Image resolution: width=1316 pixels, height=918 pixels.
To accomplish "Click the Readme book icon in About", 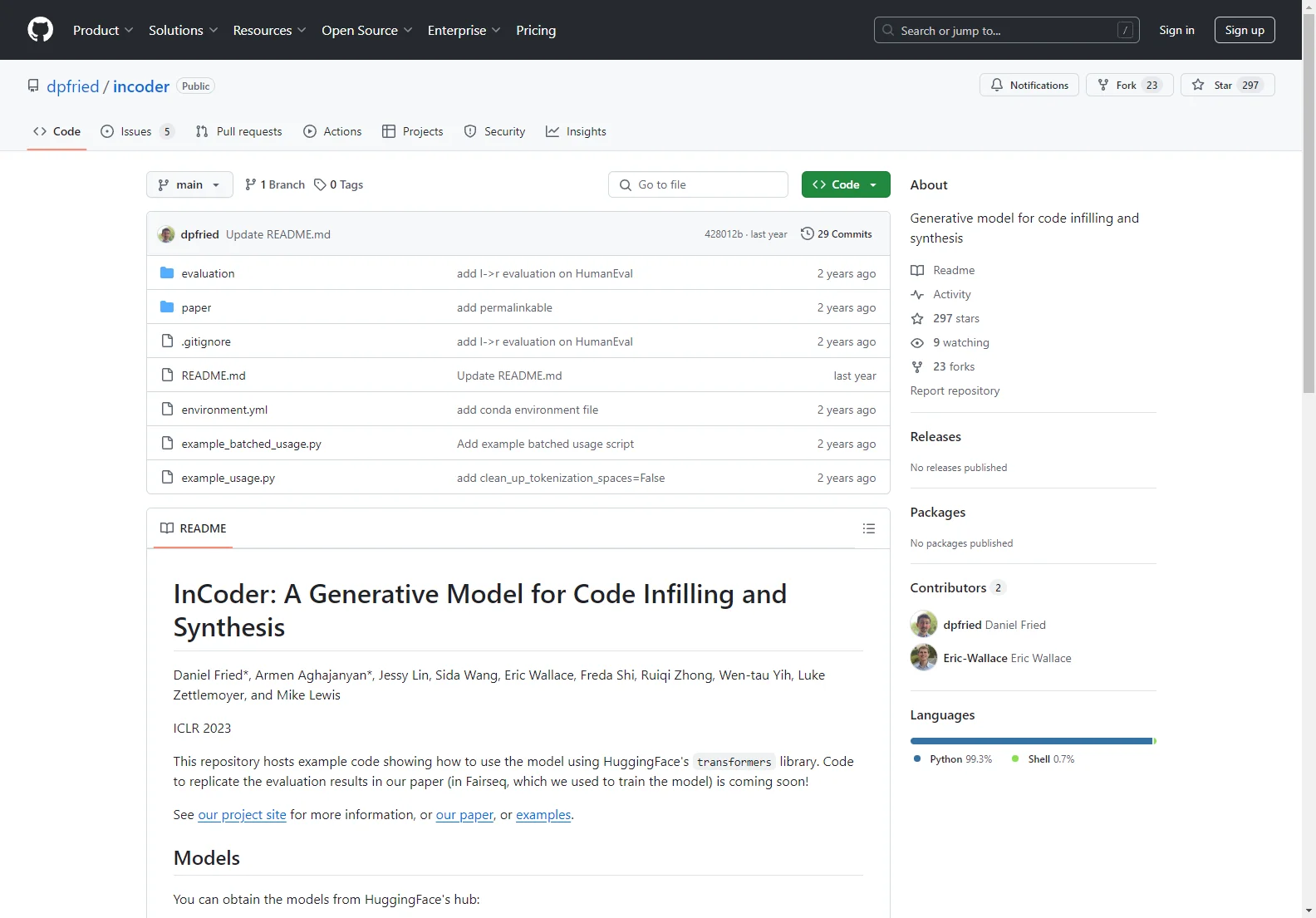I will point(917,271).
